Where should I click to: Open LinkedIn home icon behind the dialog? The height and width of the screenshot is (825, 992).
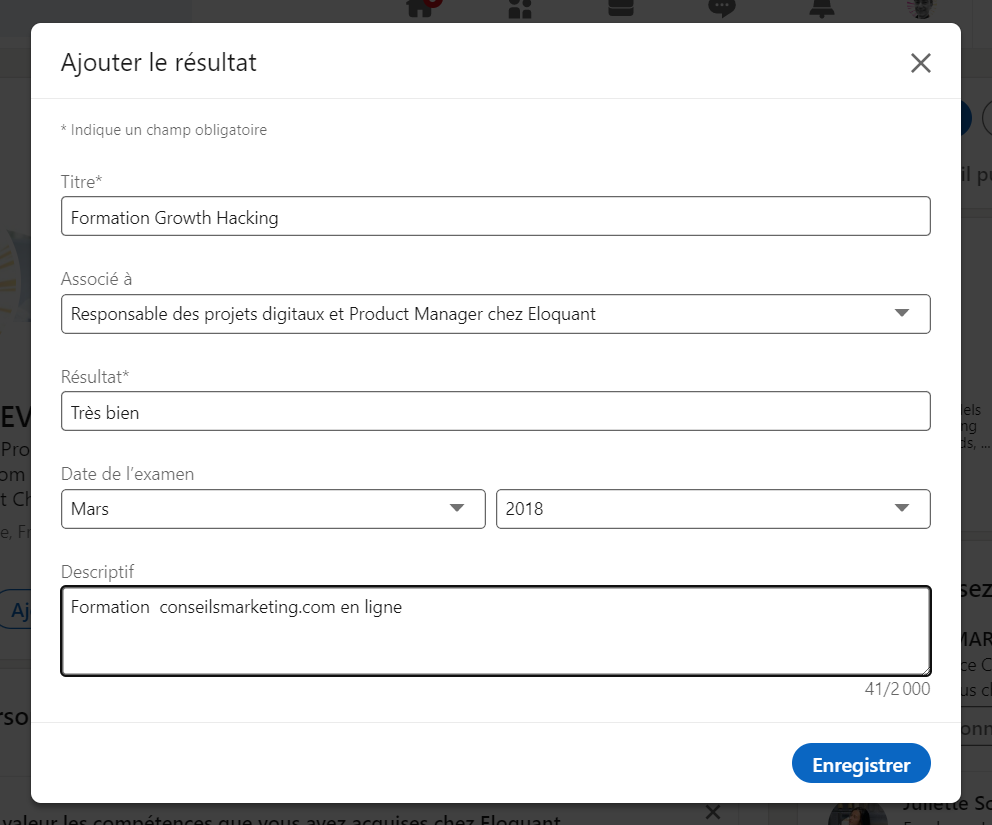point(420,8)
